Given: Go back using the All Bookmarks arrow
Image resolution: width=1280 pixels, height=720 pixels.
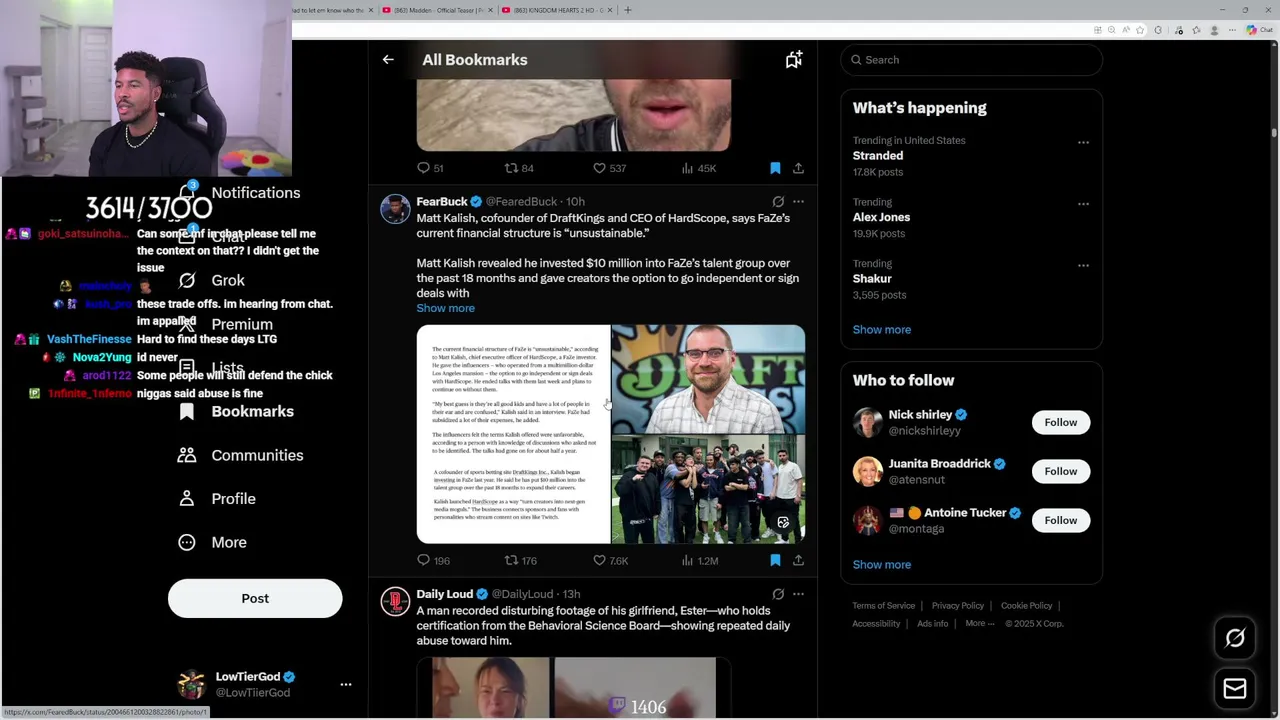Looking at the screenshot, I should pyautogui.click(x=388, y=60).
